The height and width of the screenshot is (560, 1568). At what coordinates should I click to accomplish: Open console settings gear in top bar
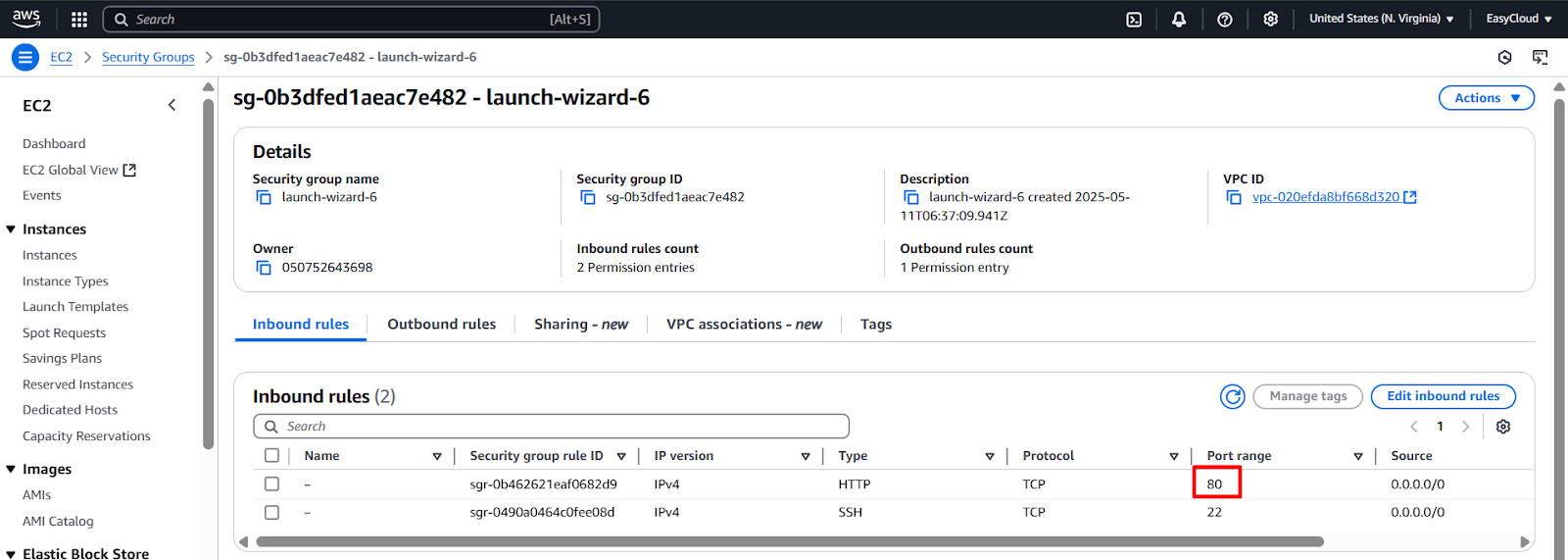1271,19
